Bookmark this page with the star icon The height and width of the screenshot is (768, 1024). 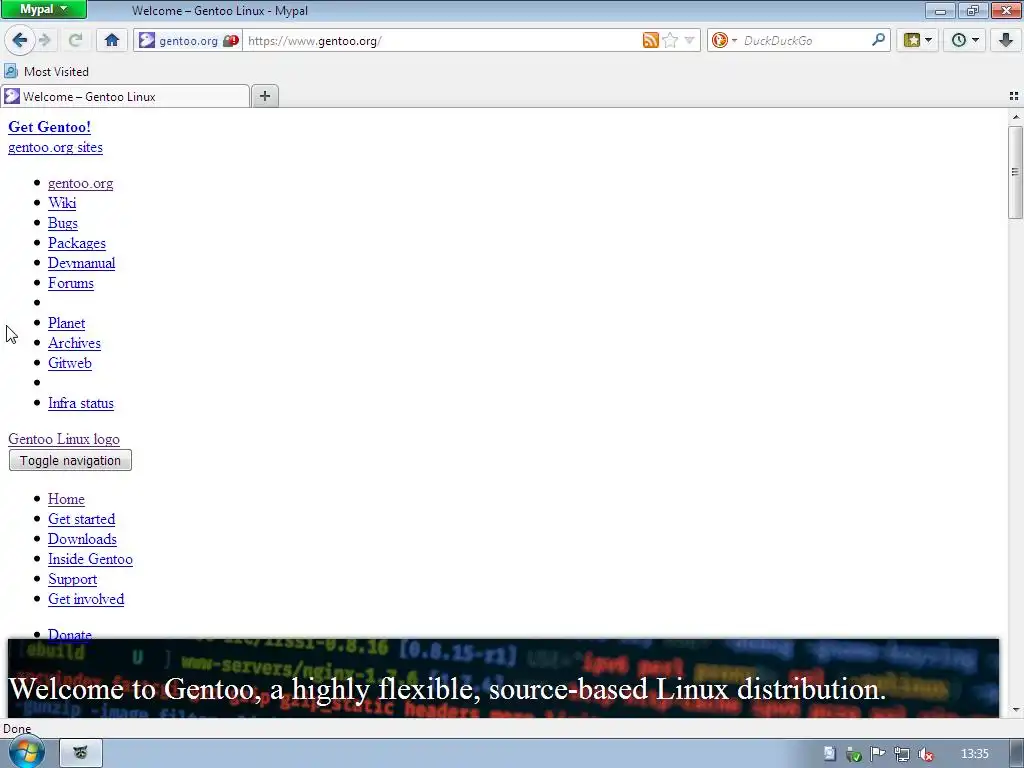[x=670, y=40]
